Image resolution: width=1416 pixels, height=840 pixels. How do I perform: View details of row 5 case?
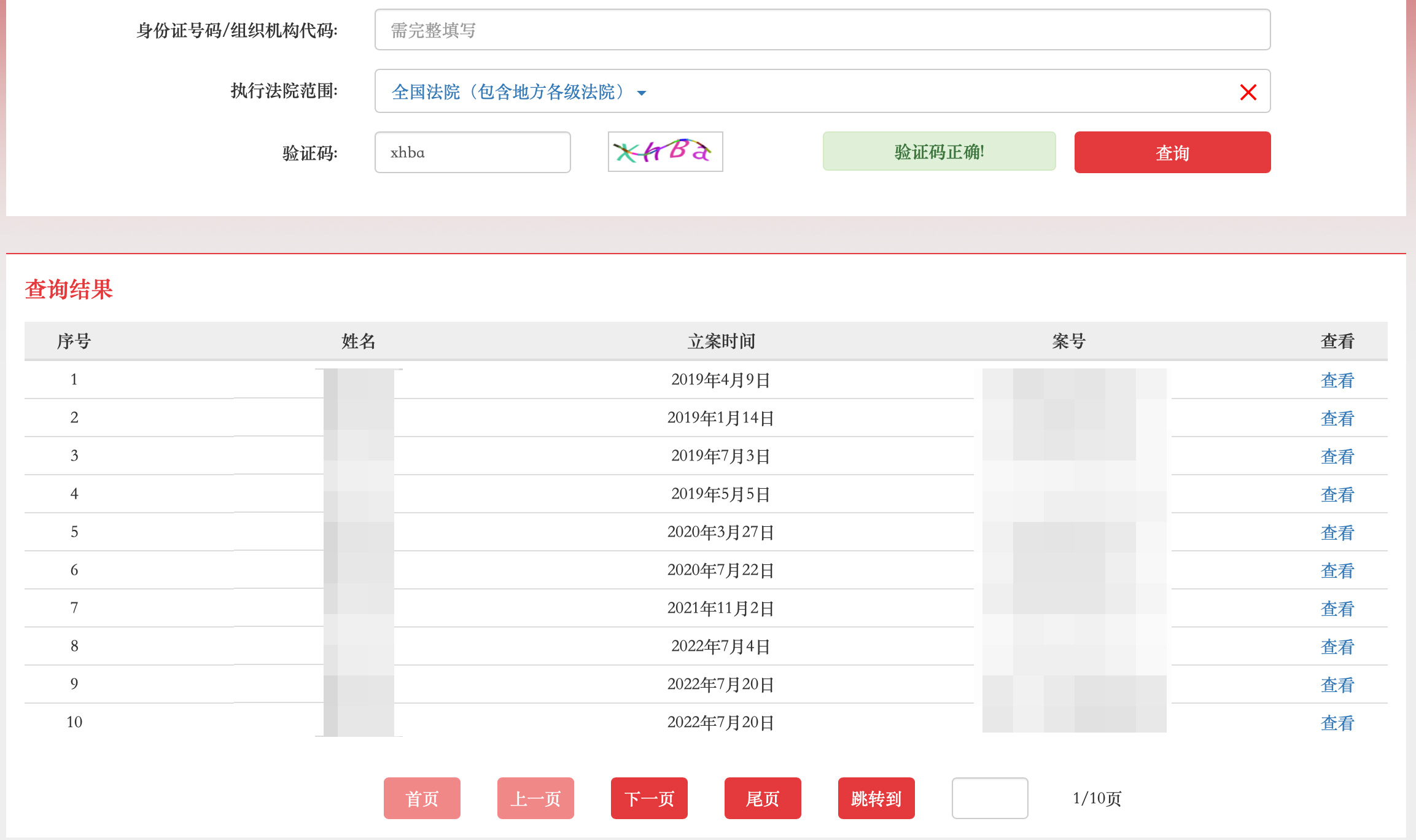(x=1337, y=533)
